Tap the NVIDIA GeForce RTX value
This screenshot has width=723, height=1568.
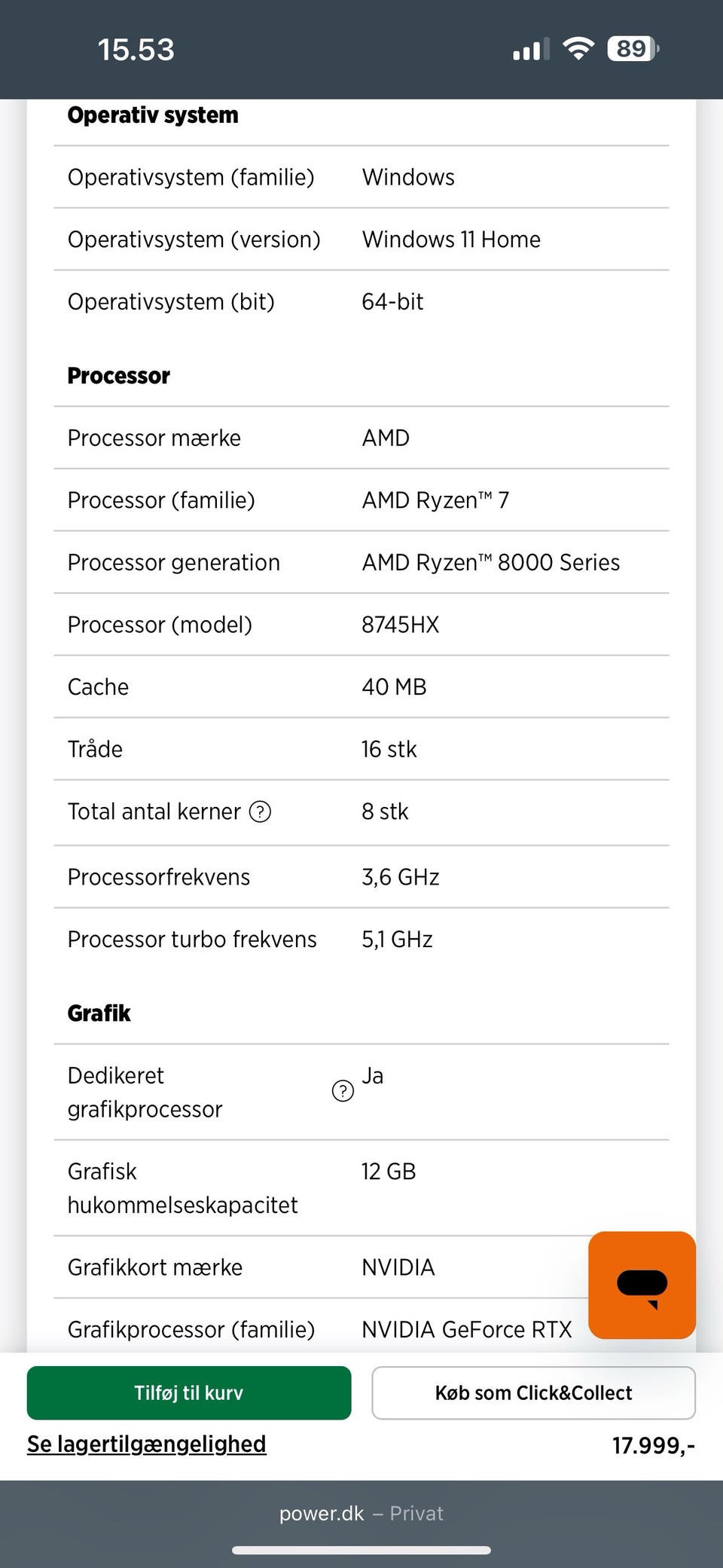[x=467, y=1329]
